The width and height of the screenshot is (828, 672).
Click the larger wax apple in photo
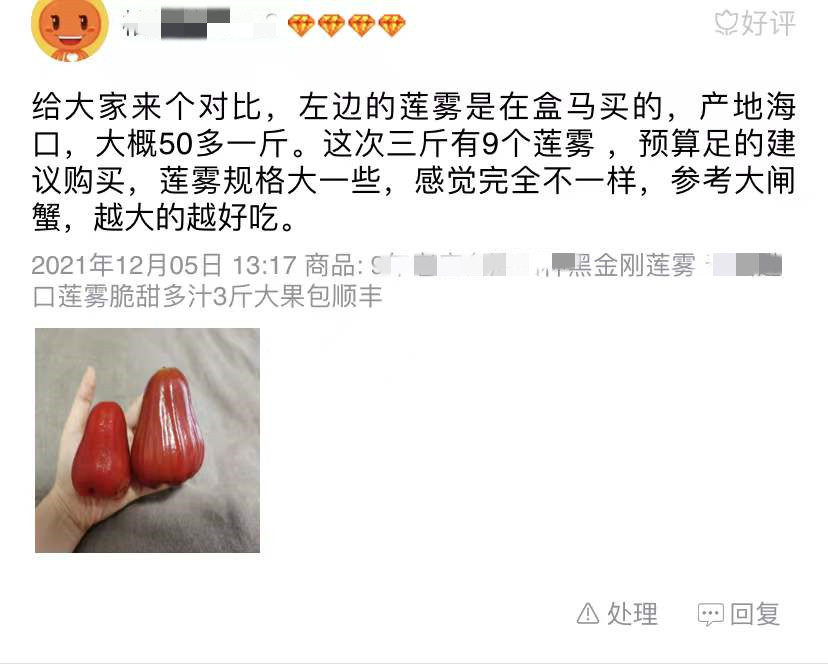[x=168, y=428]
